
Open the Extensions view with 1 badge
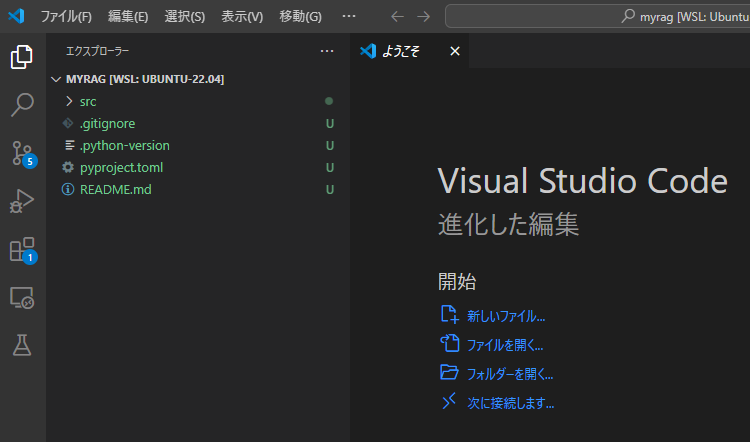23,250
